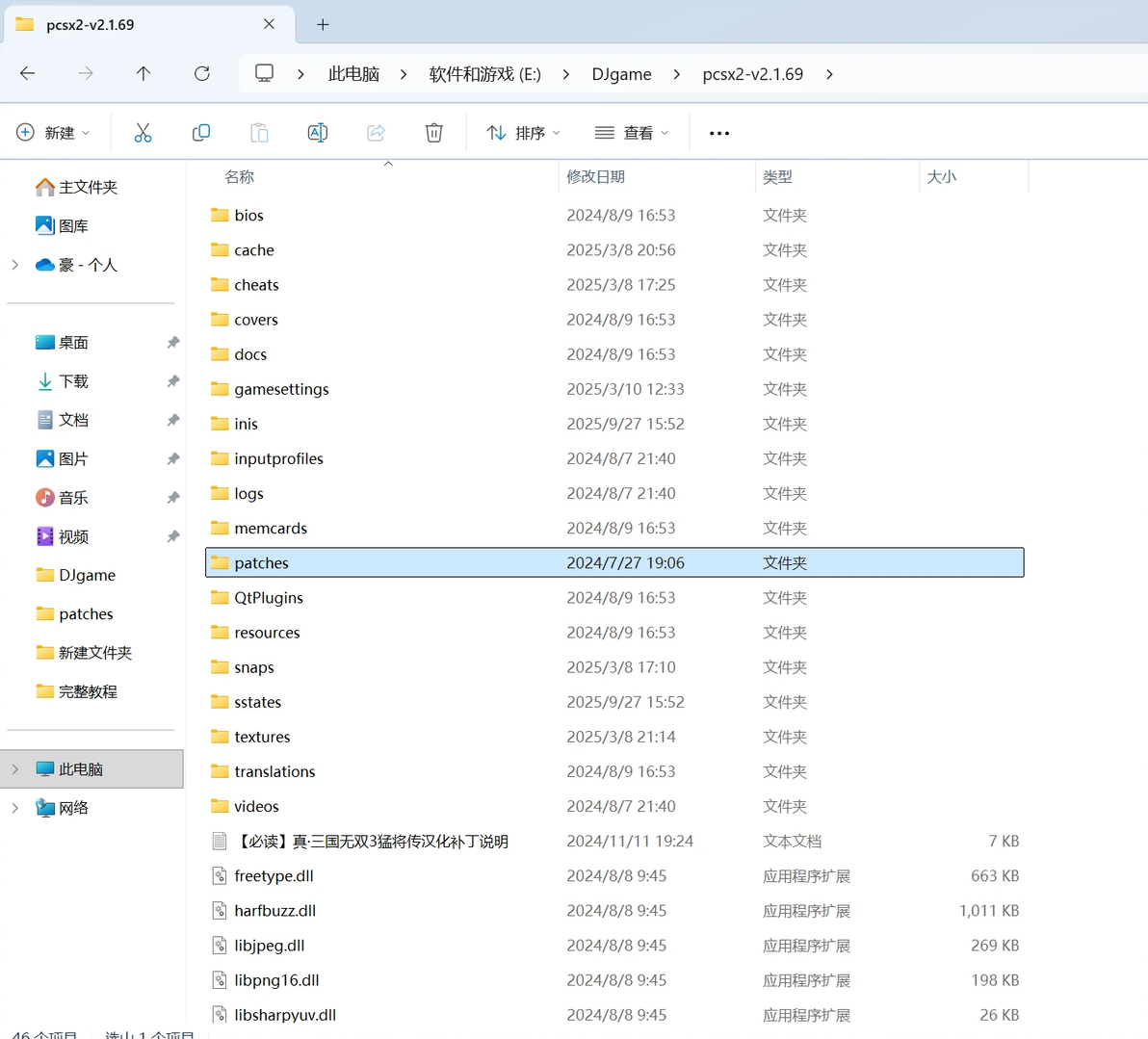Select the bios folder
The width and height of the screenshot is (1148, 1039).
[615, 216]
